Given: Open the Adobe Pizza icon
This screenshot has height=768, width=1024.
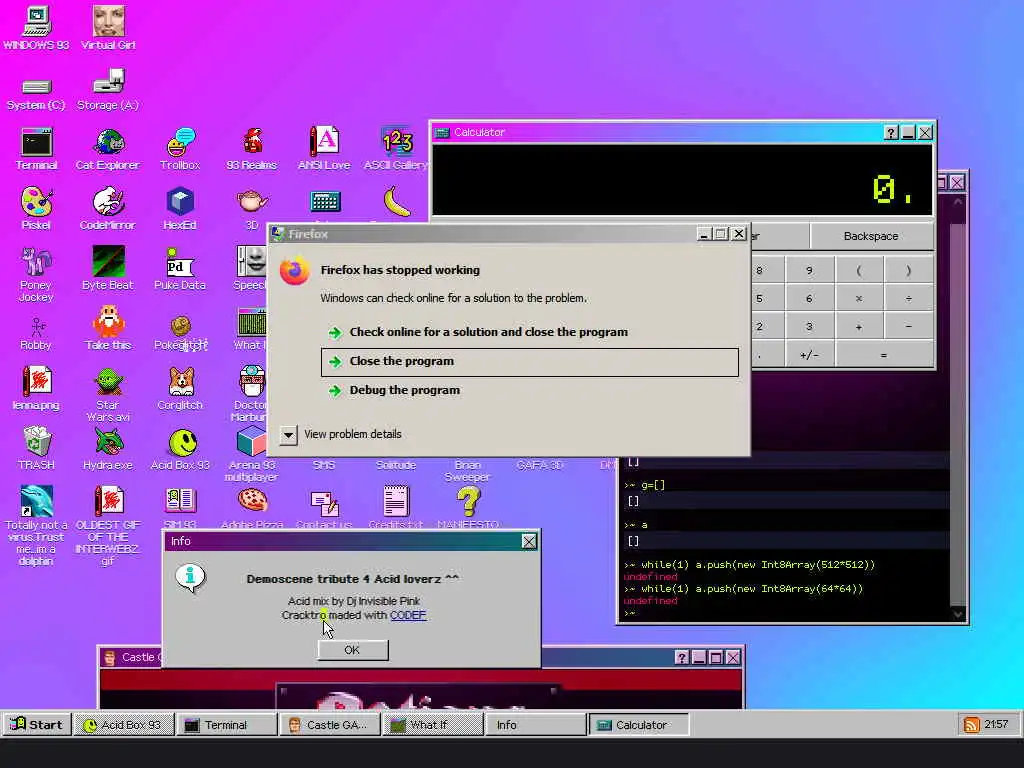Looking at the screenshot, I should pyautogui.click(x=251, y=508).
